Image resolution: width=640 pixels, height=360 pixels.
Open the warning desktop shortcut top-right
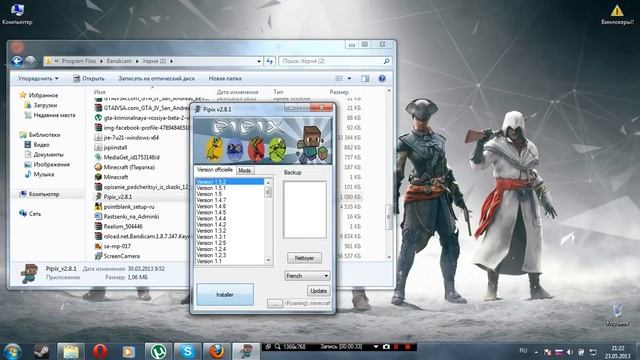click(x=617, y=14)
